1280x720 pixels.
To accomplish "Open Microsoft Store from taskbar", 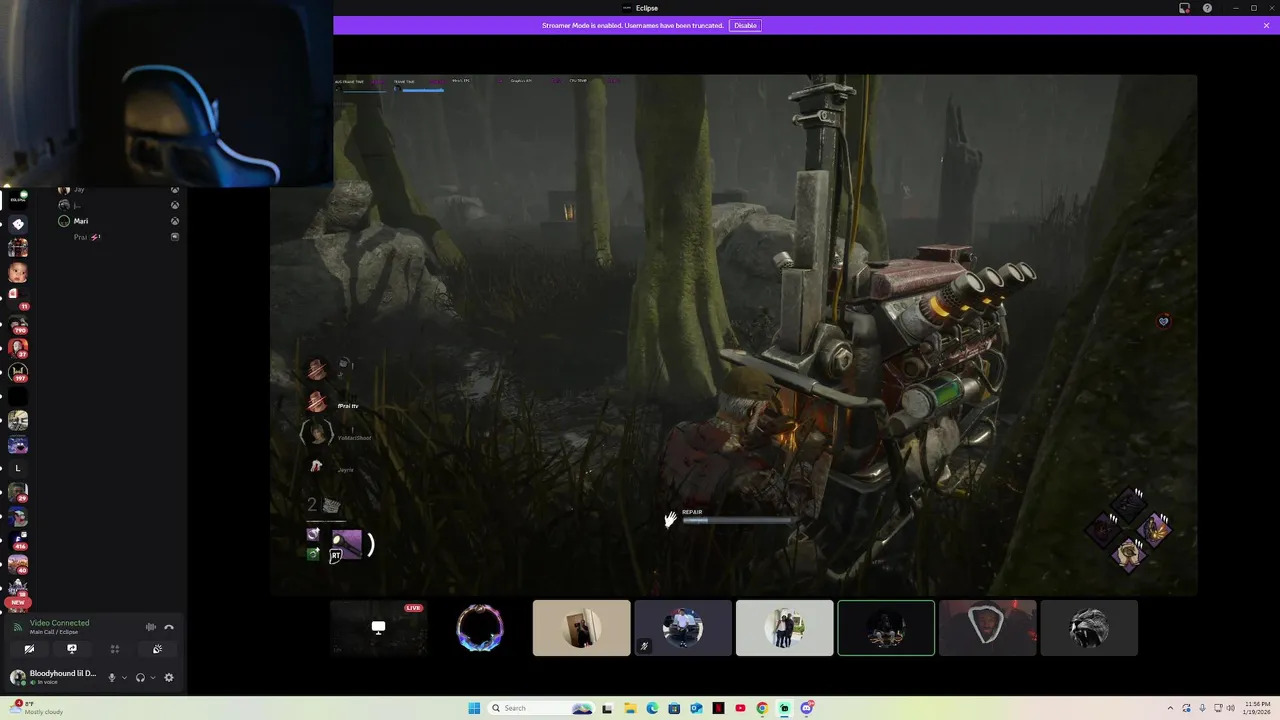I will (x=674, y=708).
